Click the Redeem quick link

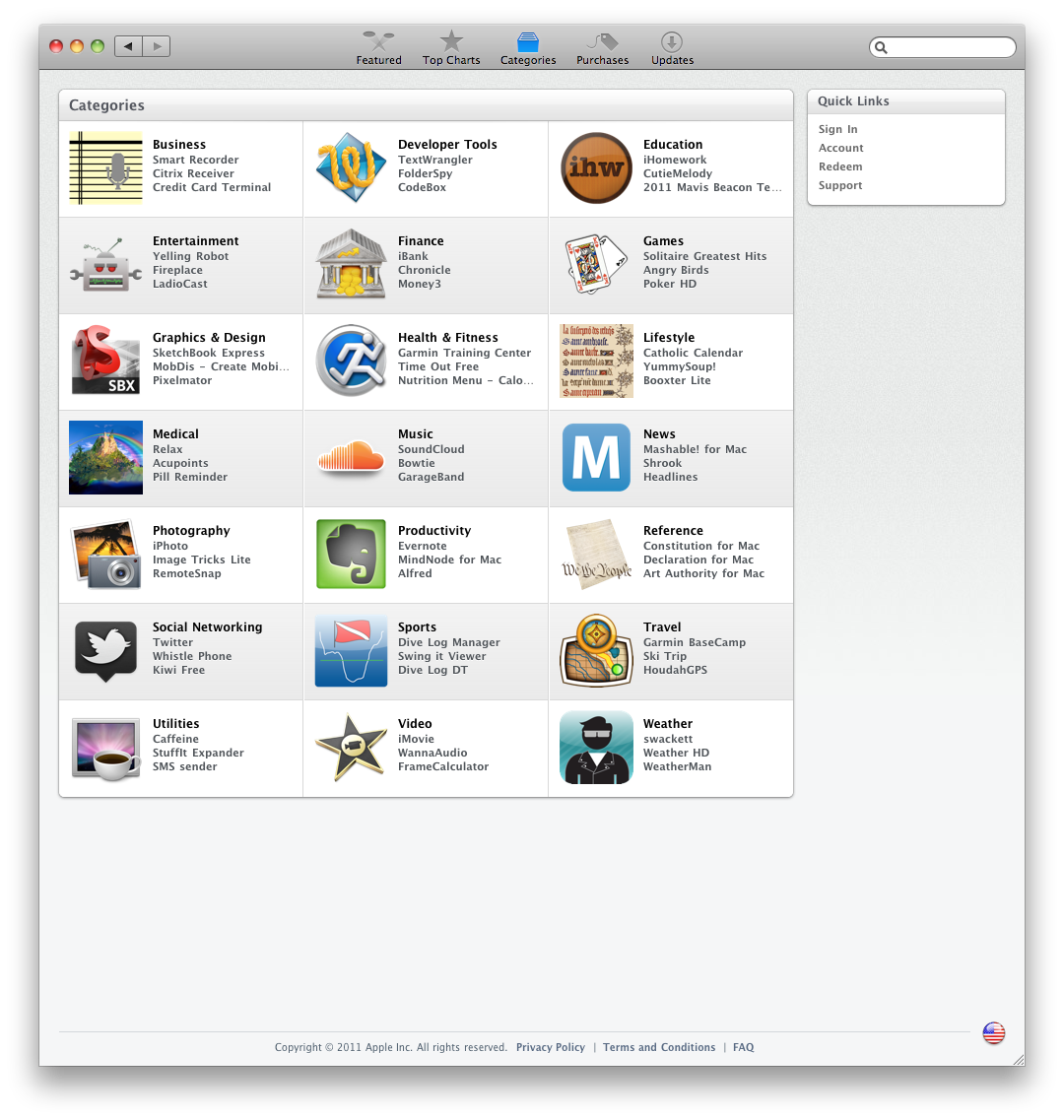[x=839, y=166]
